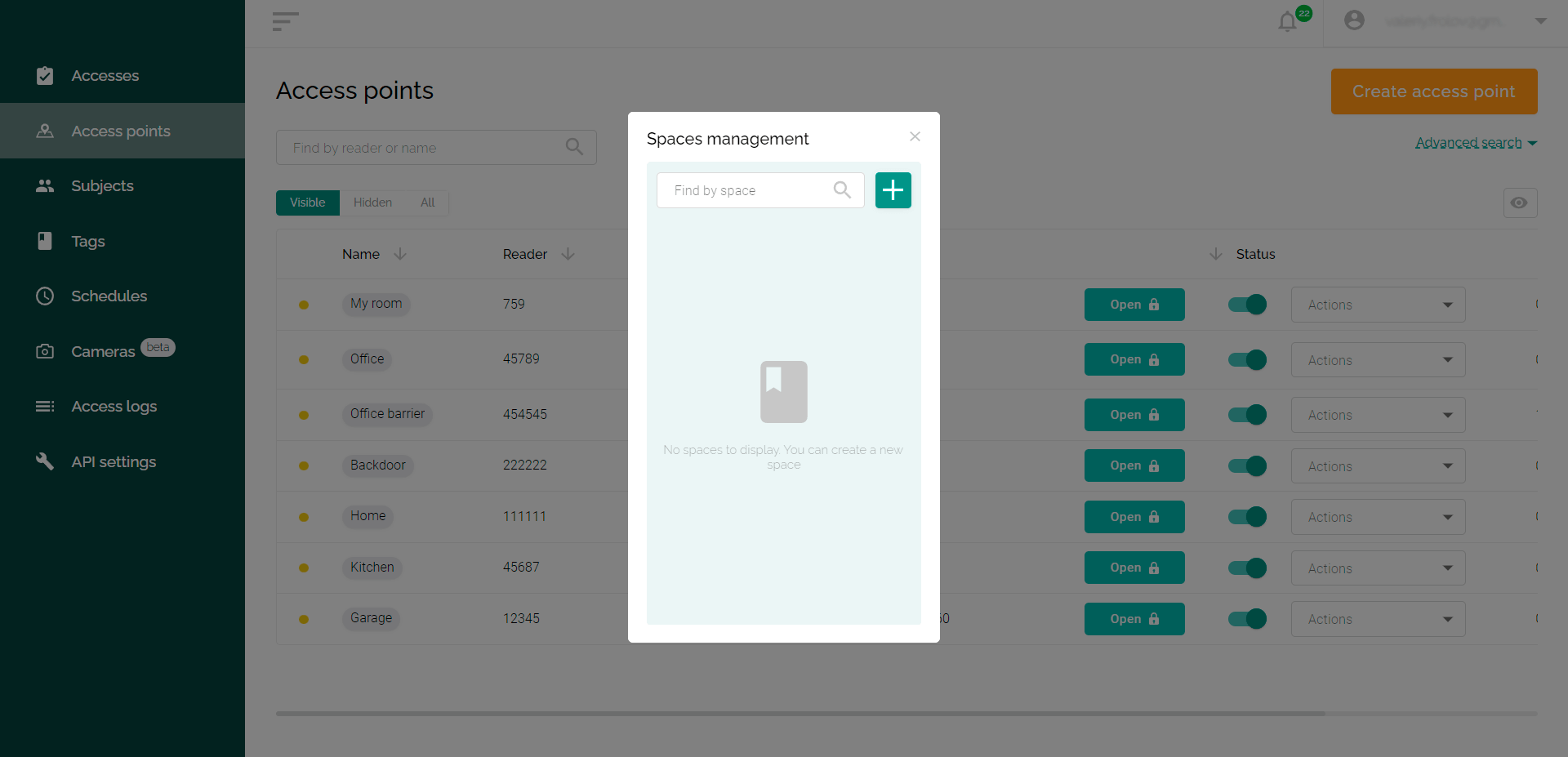This screenshot has height=757, width=1568.
Task: Click the horizontal scrollbar below table
Action: pos(800,714)
